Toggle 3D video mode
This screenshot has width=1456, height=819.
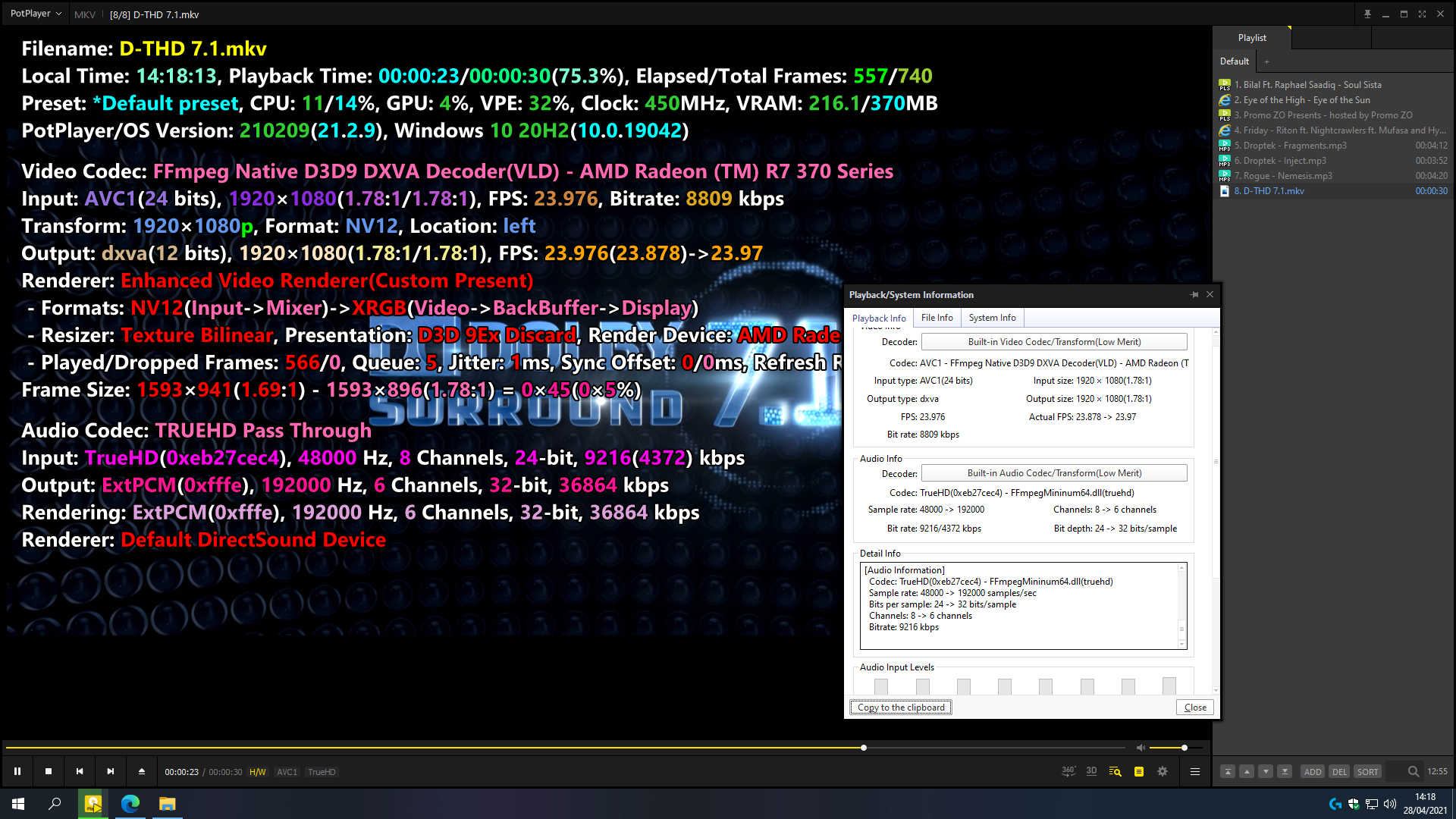click(1091, 771)
